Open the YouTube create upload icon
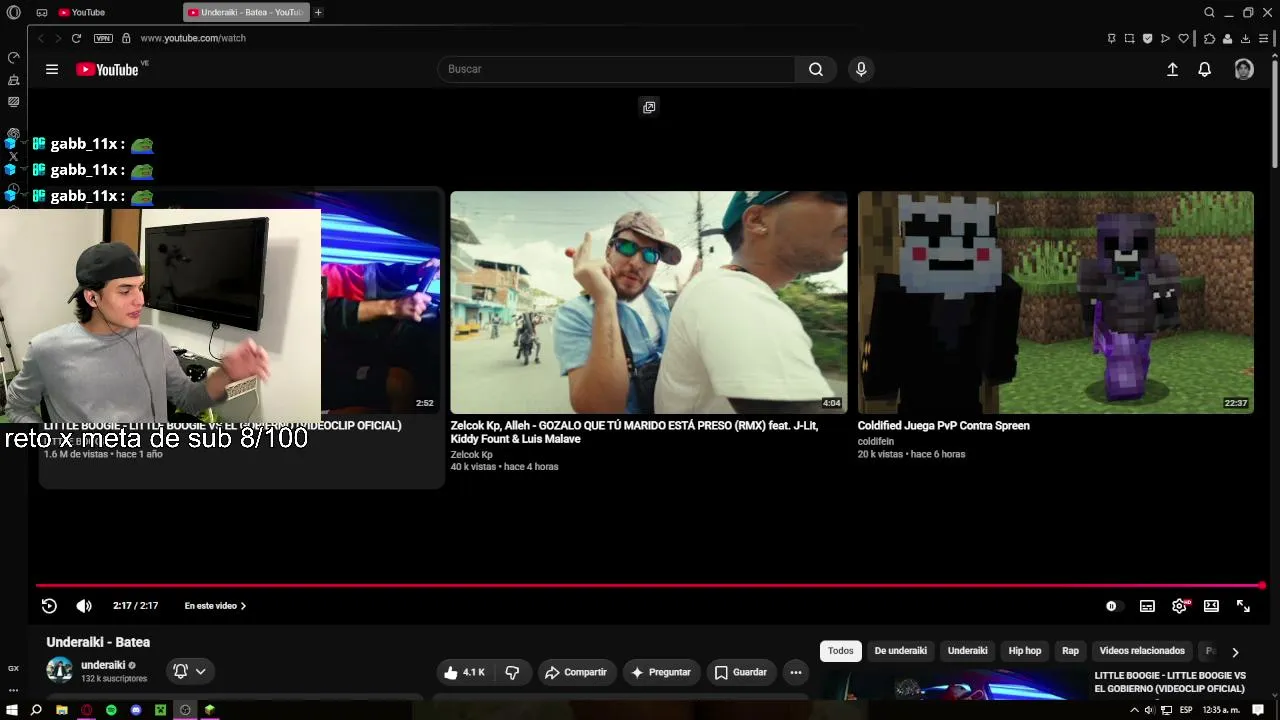The height and width of the screenshot is (720, 1280). tap(1172, 69)
